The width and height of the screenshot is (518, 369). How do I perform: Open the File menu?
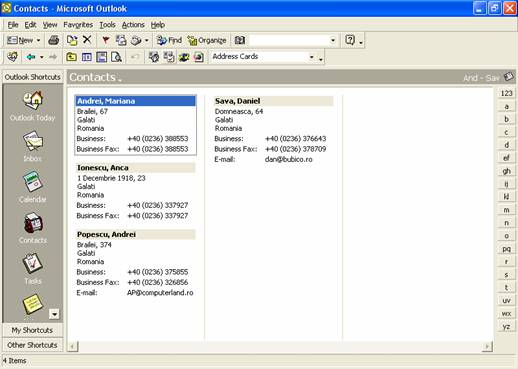pyautogui.click(x=13, y=25)
